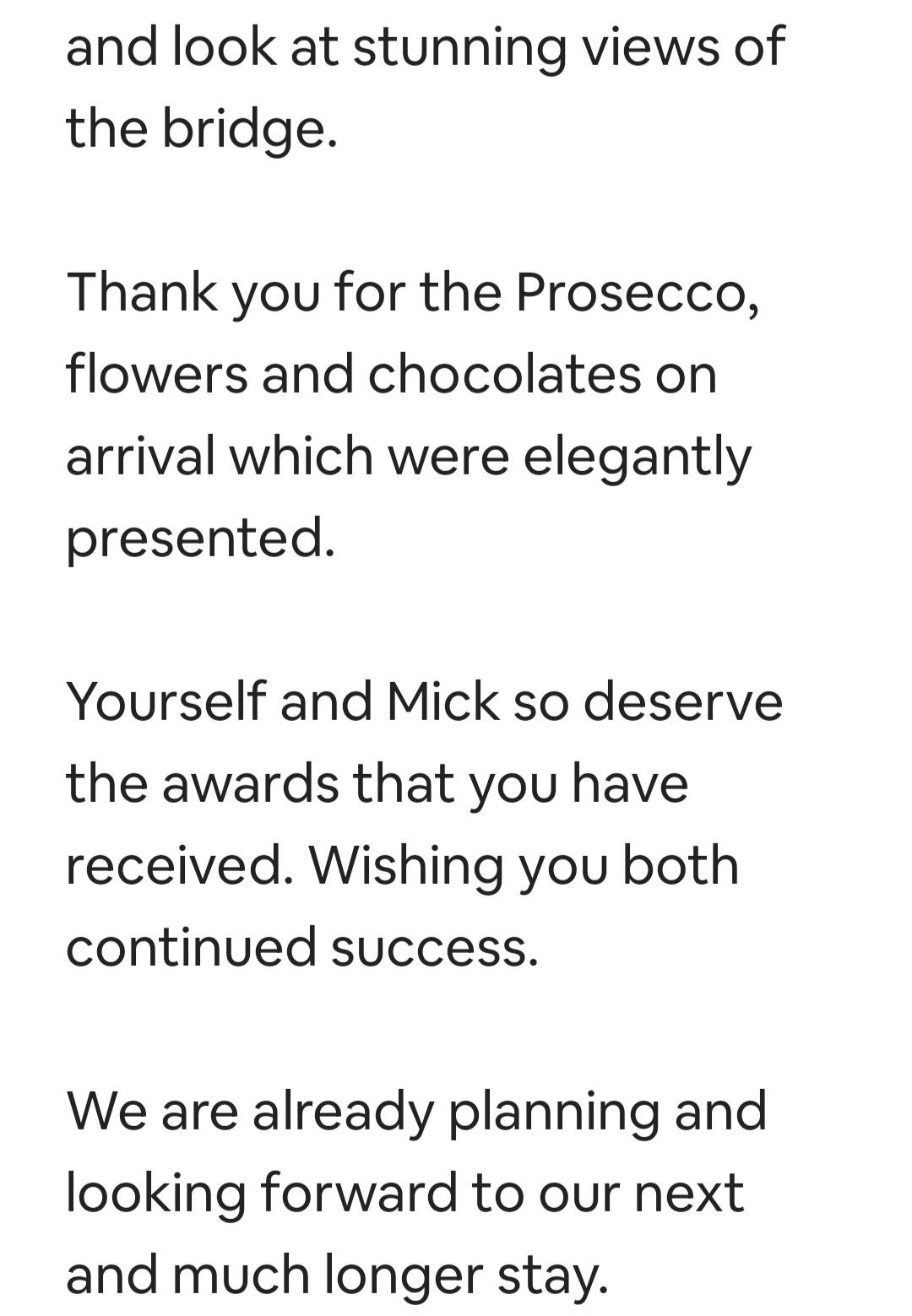
Task: Click the word "Prosecco," in the review
Action: click(x=637, y=293)
